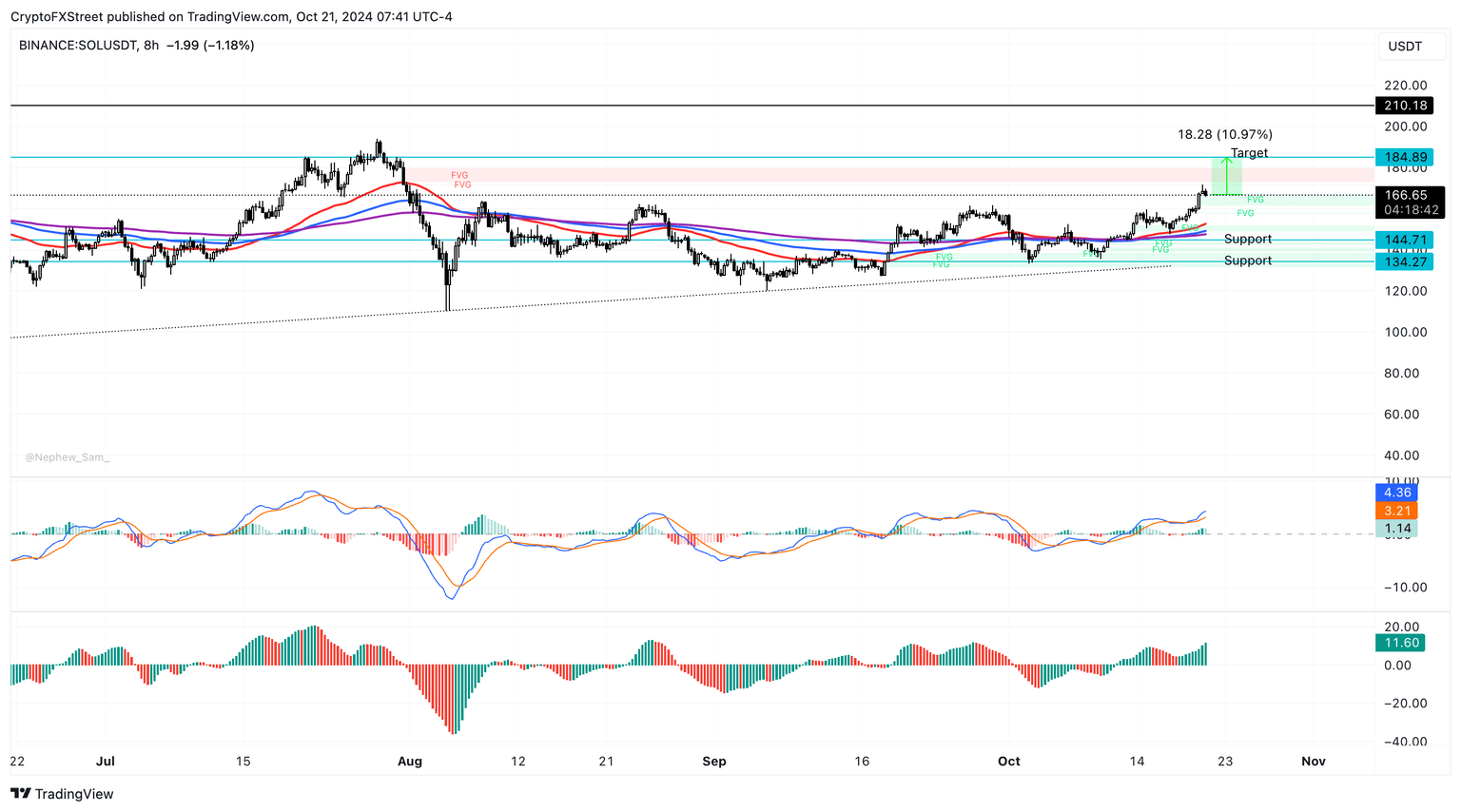Viewport: 1461px width, 812px height.
Task: Click the Target label text
Action: [x=1248, y=153]
